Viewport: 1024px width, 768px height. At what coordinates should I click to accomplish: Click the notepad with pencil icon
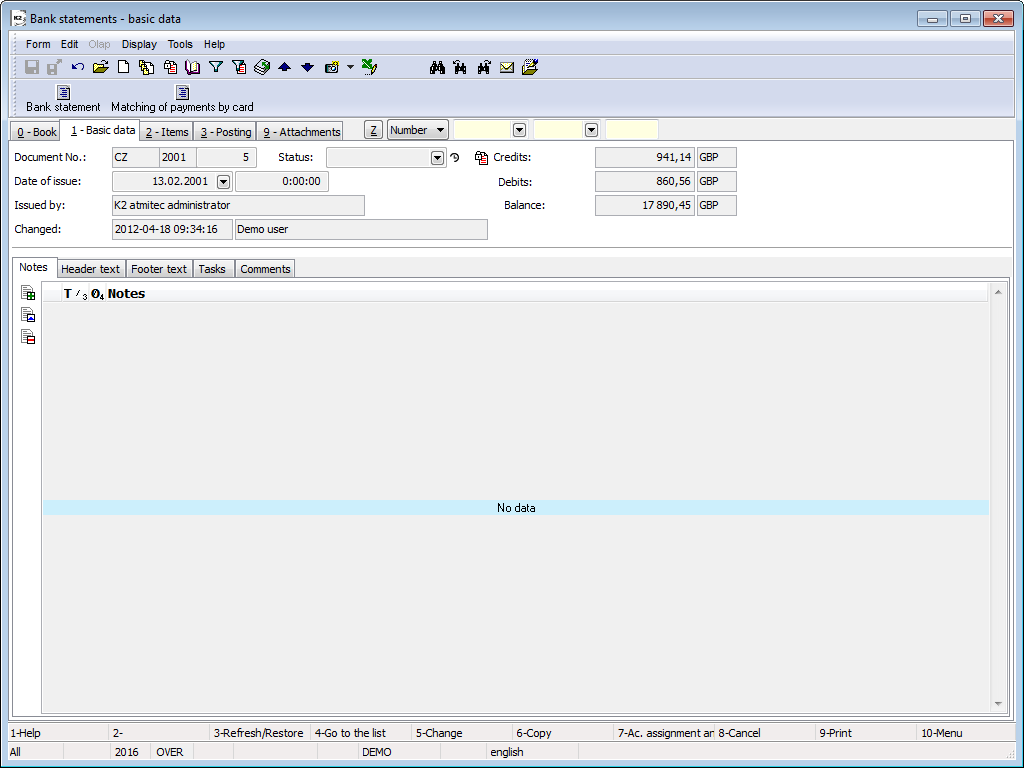tap(530, 67)
